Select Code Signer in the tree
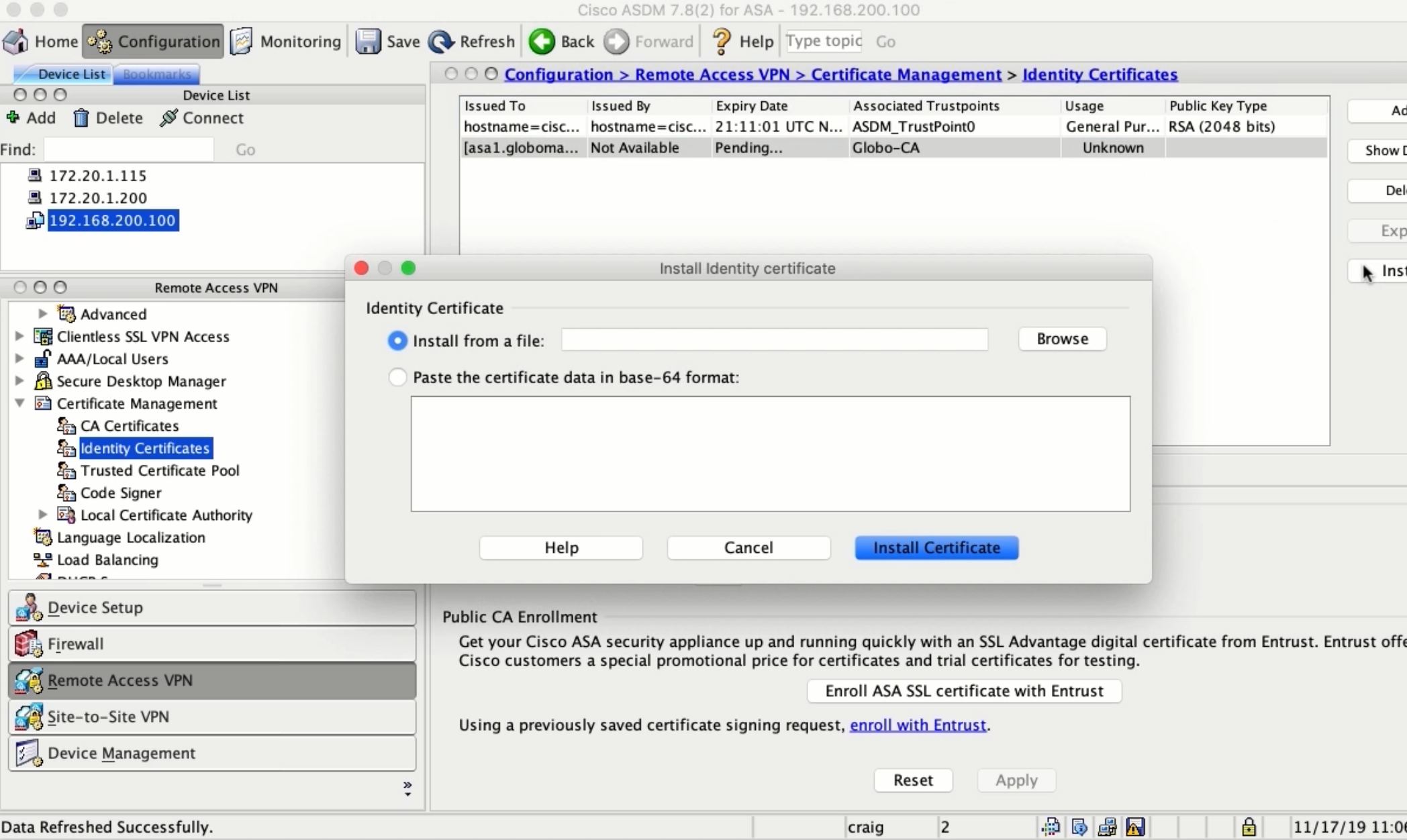 (x=121, y=492)
